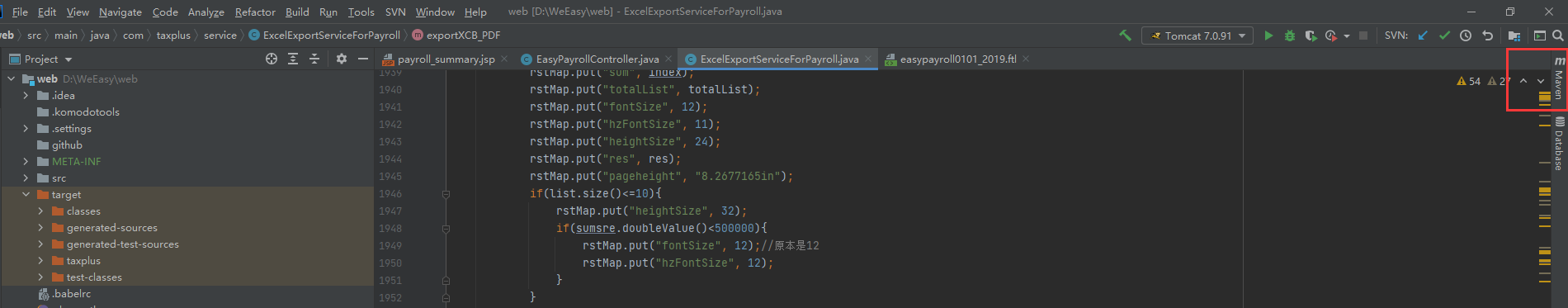Click java in the breadcrumb
Screen dimensions: 1568x308
click(99, 36)
